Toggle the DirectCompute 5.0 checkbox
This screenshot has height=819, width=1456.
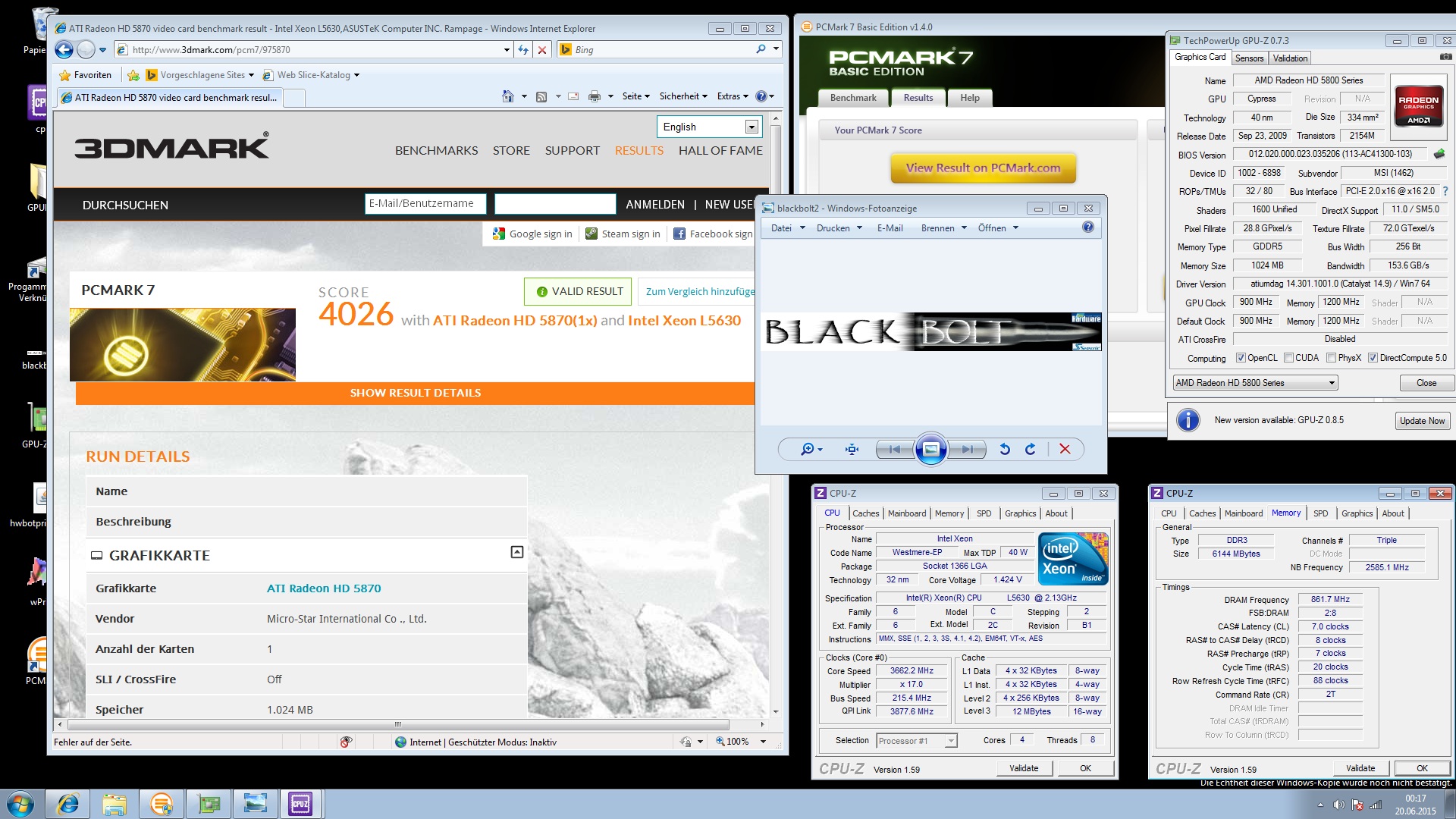point(1373,358)
